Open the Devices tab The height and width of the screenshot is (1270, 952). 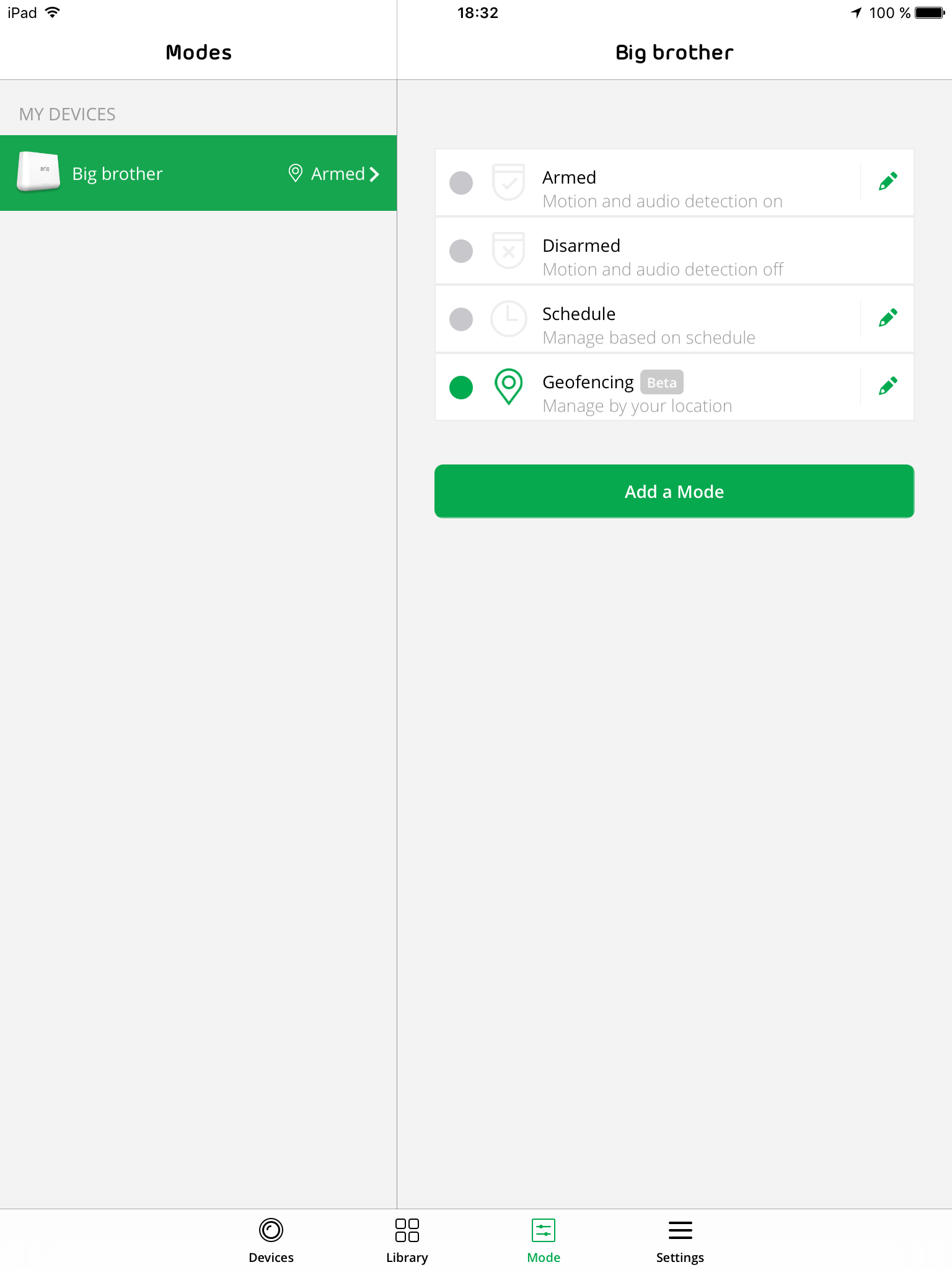tap(271, 1240)
